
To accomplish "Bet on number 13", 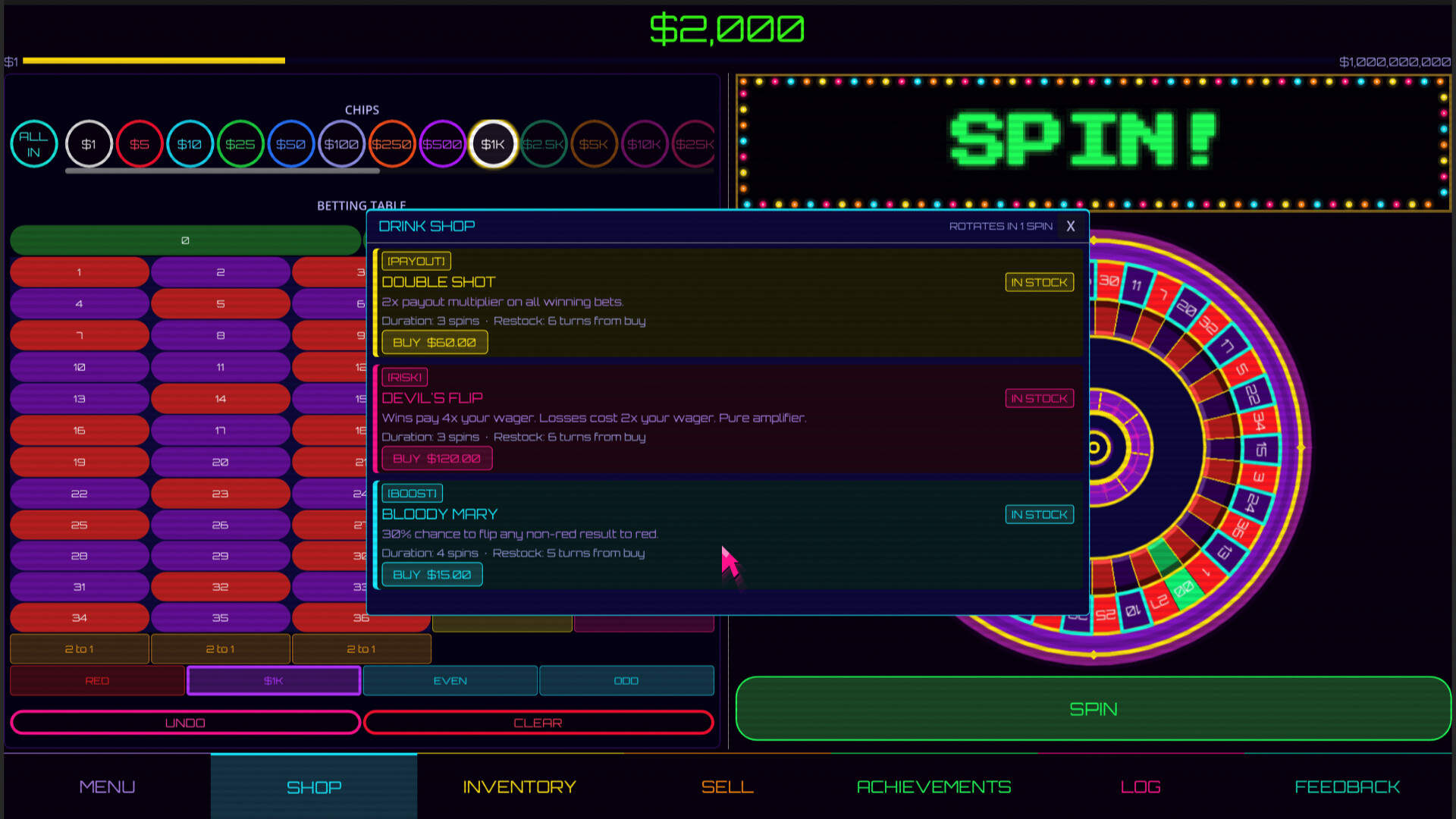I will 80,399.
